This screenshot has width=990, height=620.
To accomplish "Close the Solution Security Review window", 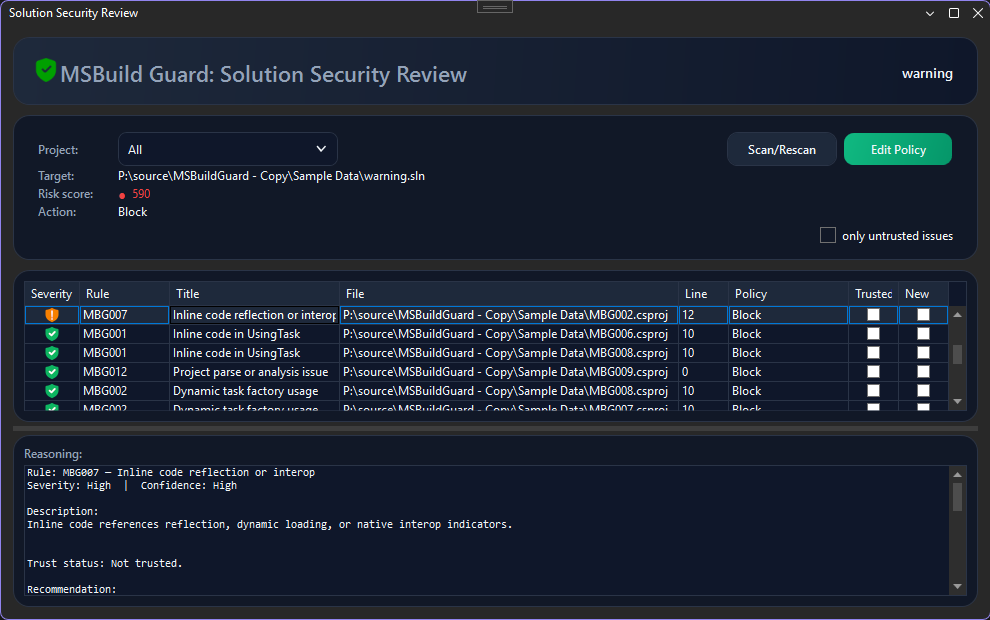I will click(x=977, y=13).
